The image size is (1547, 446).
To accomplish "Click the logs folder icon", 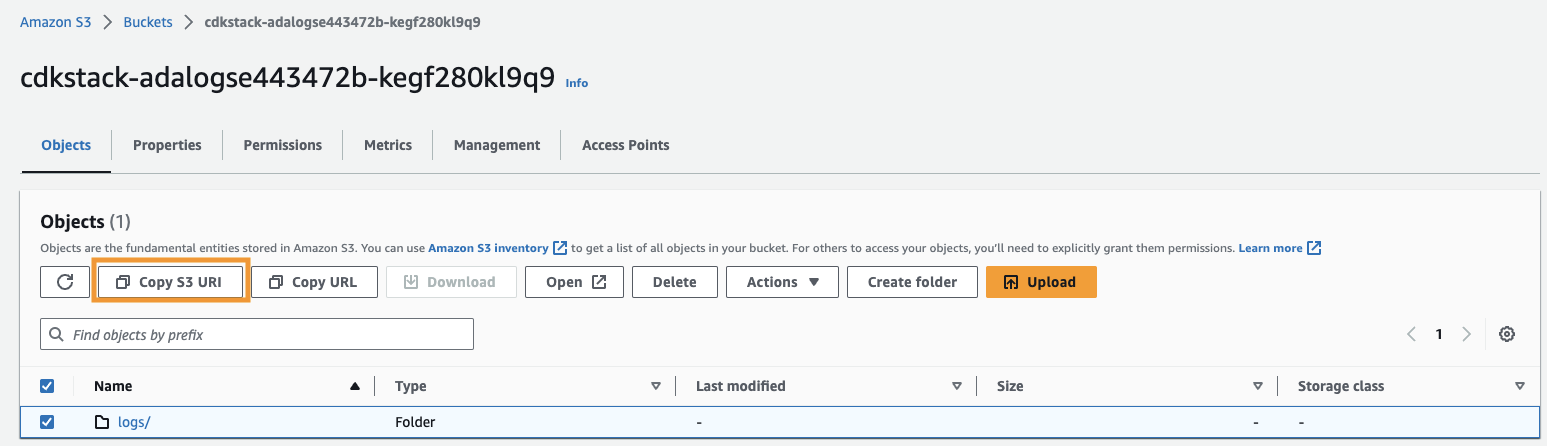I will [x=102, y=422].
